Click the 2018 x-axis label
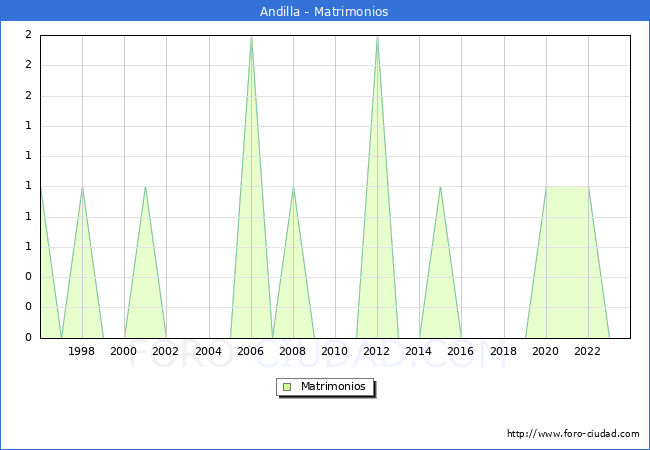 click(503, 351)
